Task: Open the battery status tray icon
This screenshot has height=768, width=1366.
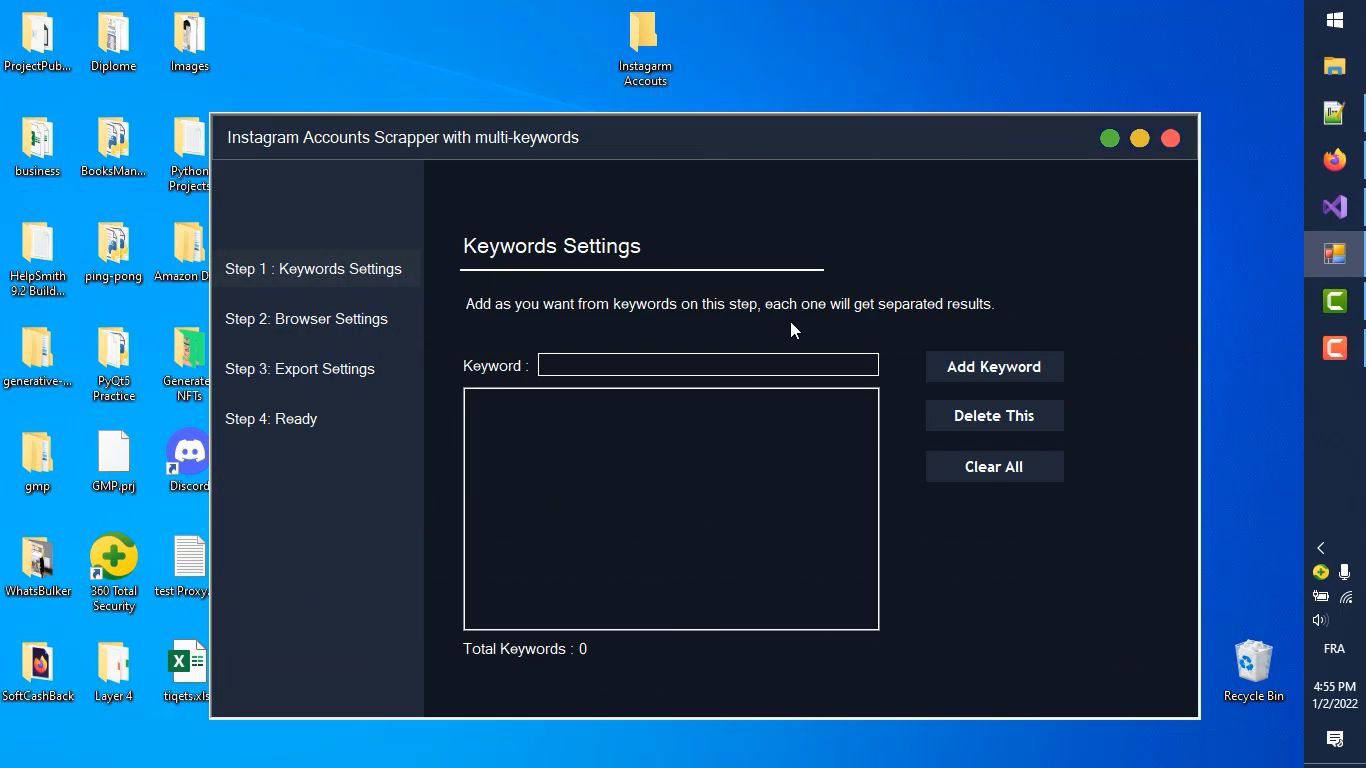Action: (x=1321, y=597)
